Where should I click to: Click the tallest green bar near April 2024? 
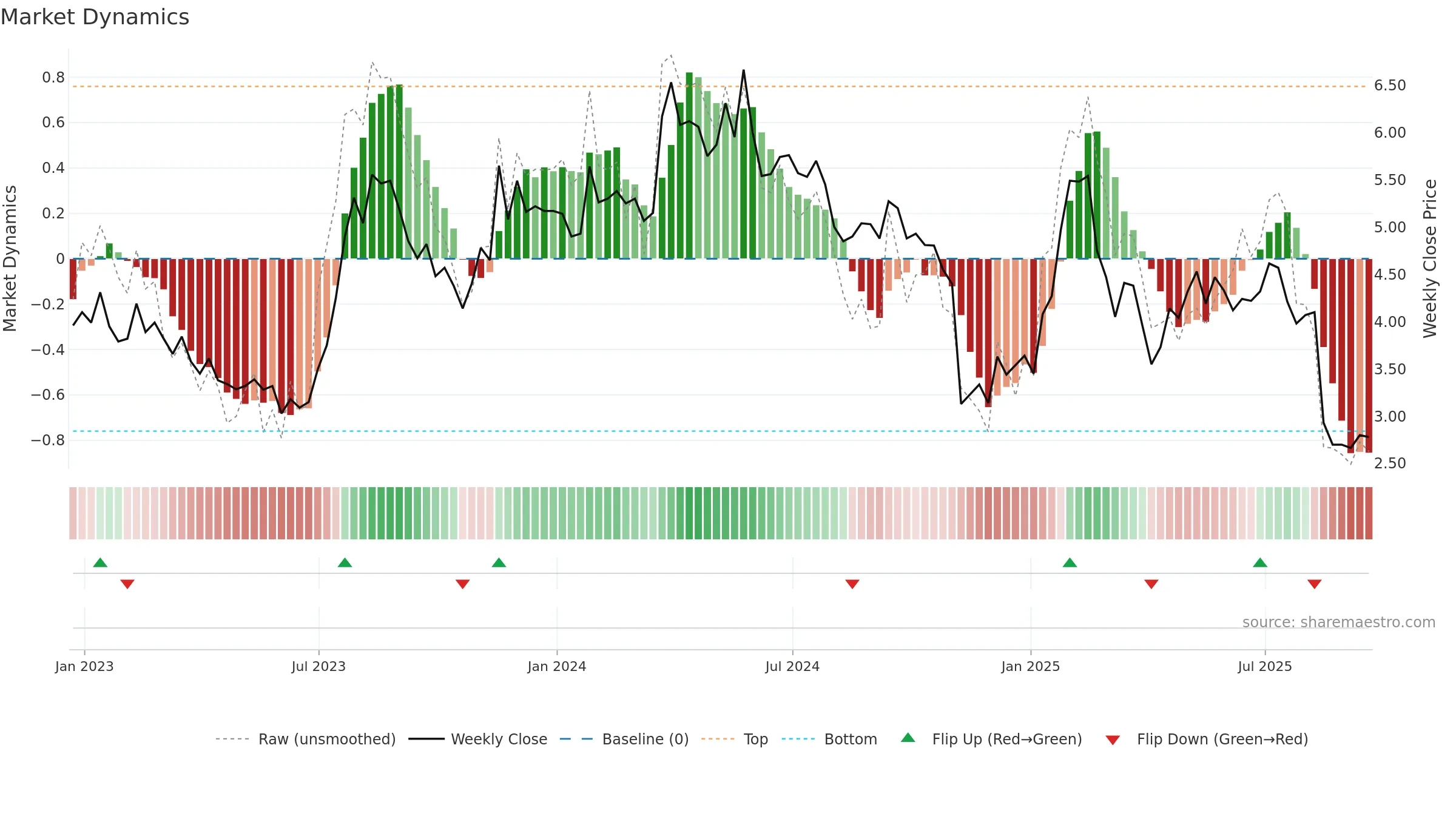(689, 166)
